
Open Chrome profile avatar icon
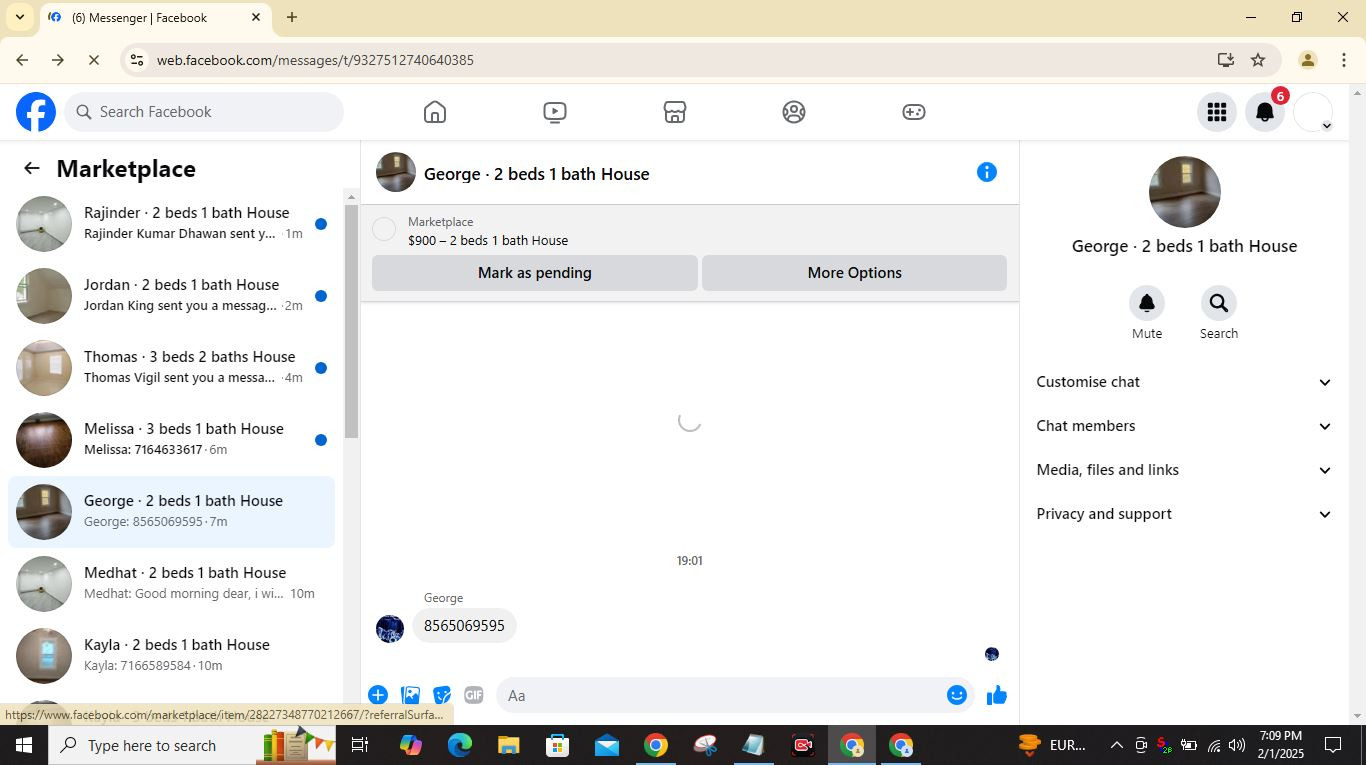click(x=1307, y=60)
